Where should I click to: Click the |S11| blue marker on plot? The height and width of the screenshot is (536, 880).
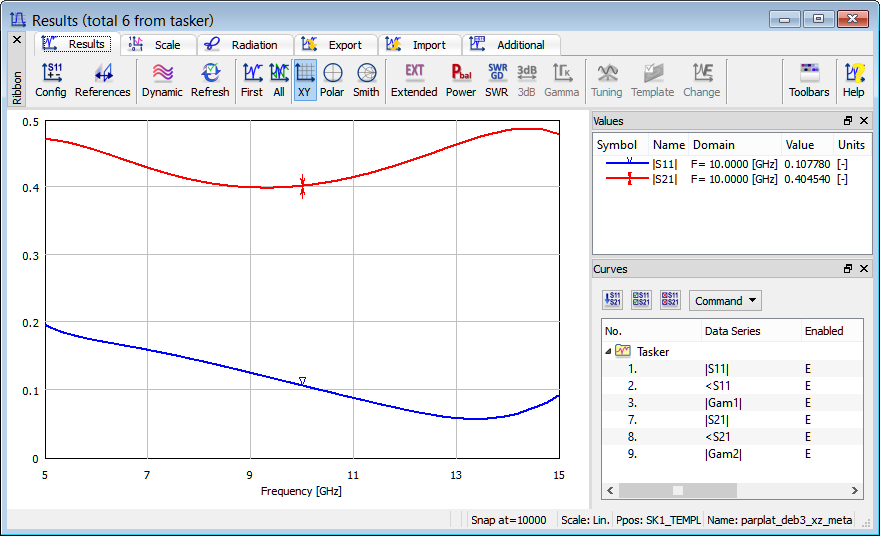[x=302, y=381]
